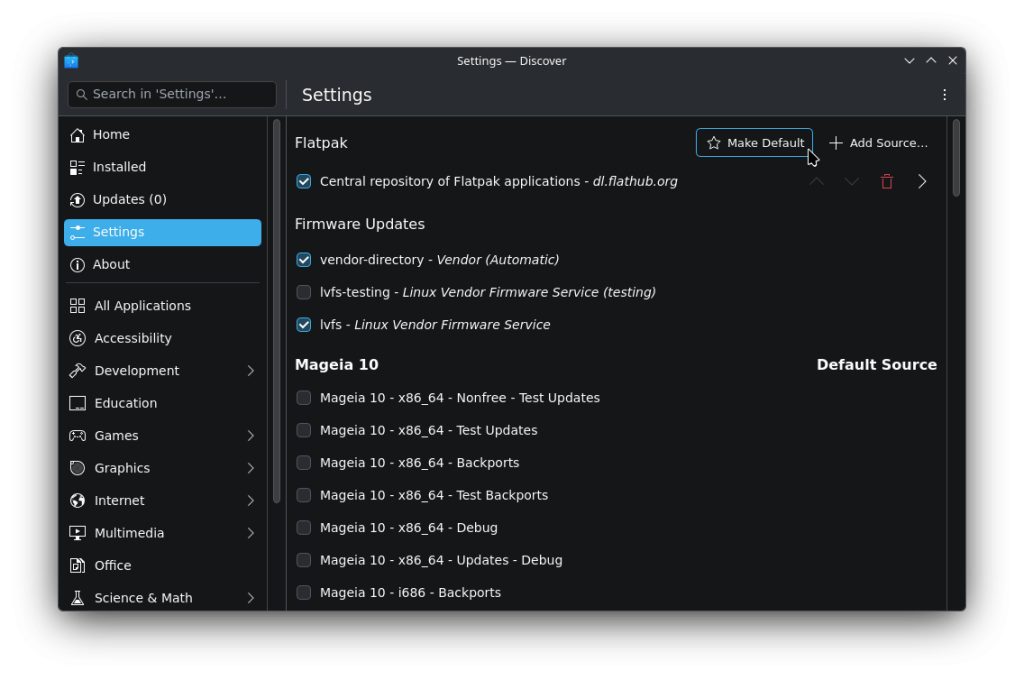Click the Development hammer icon
1024x680 pixels.
coord(77,371)
